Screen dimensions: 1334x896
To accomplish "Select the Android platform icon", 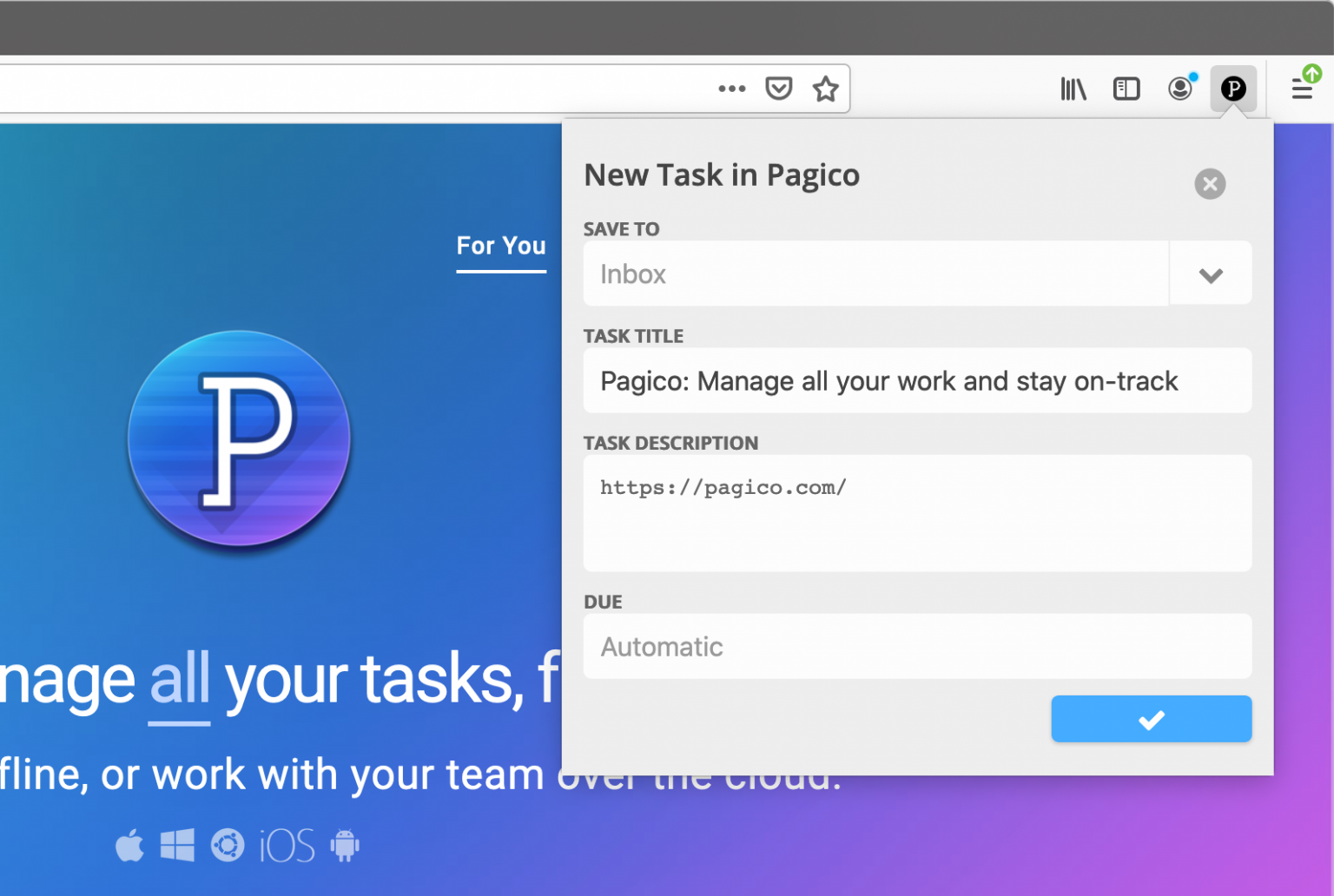I will tap(345, 845).
